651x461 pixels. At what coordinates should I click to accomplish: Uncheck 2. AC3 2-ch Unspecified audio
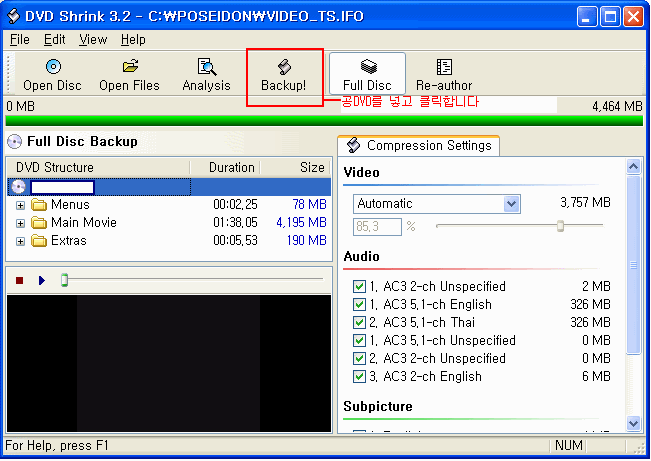[359, 358]
